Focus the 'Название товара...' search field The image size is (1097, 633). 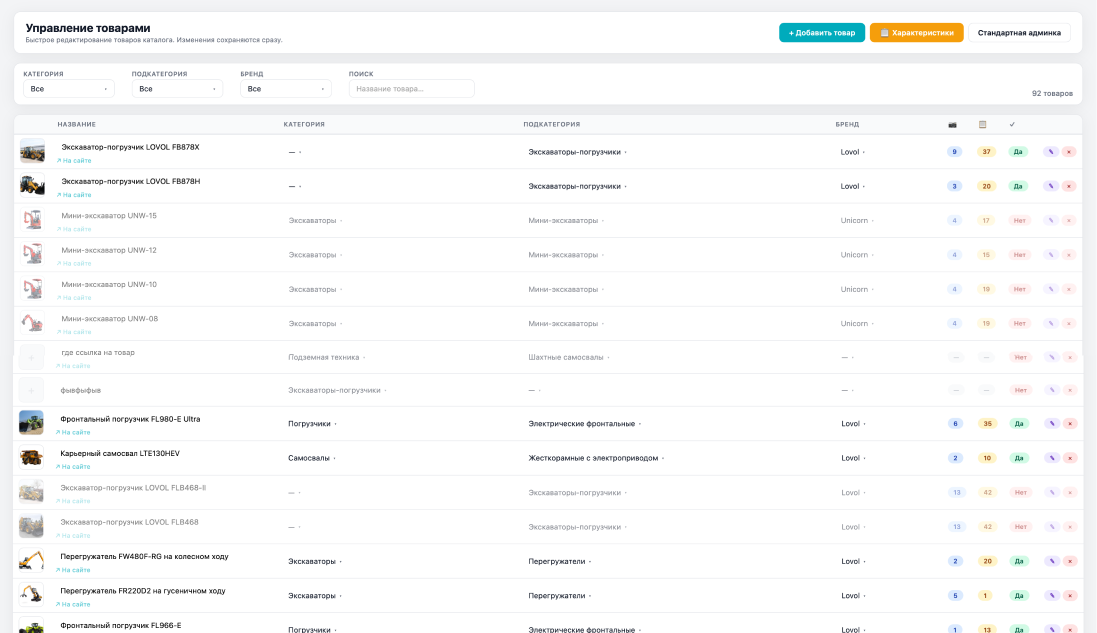411,89
